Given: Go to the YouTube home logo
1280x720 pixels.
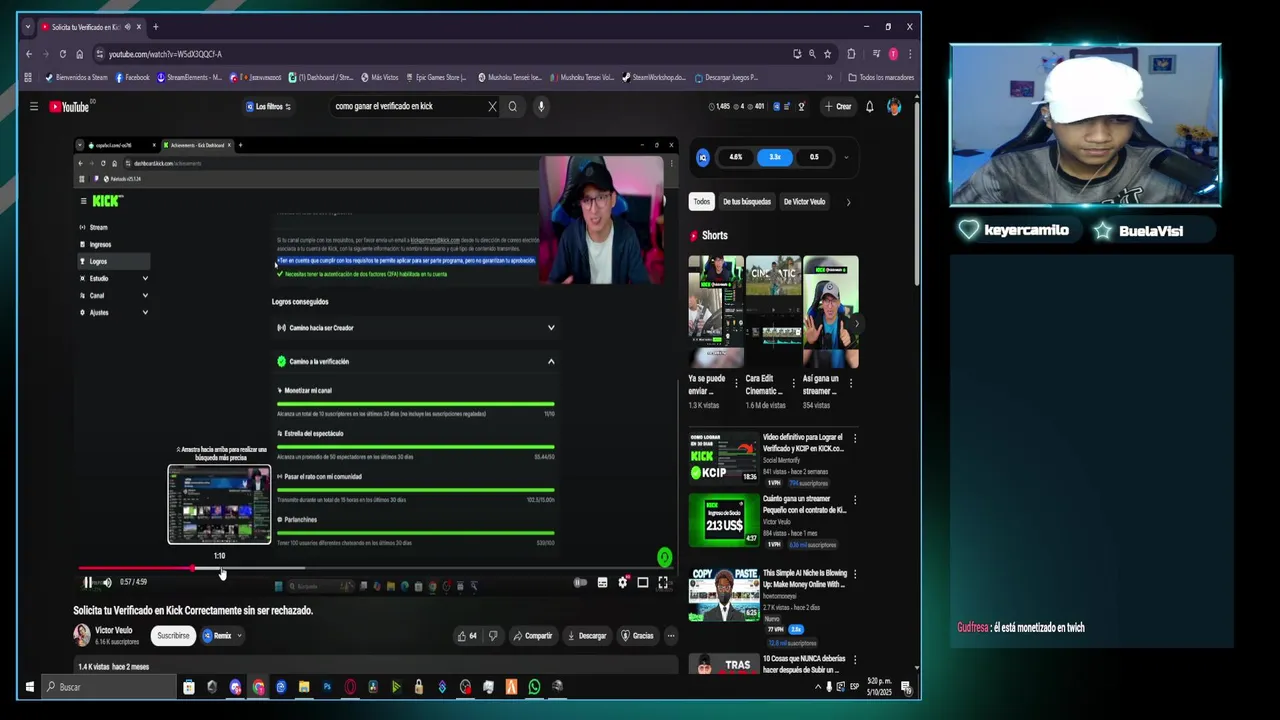Looking at the screenshot, I should click(x=69, y=106).
